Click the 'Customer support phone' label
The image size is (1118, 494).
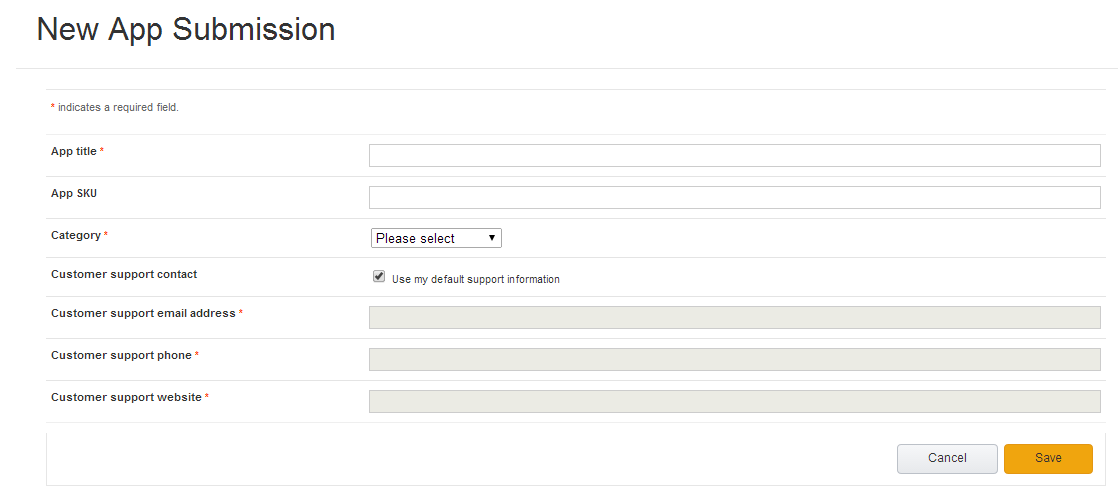(121, 355)
